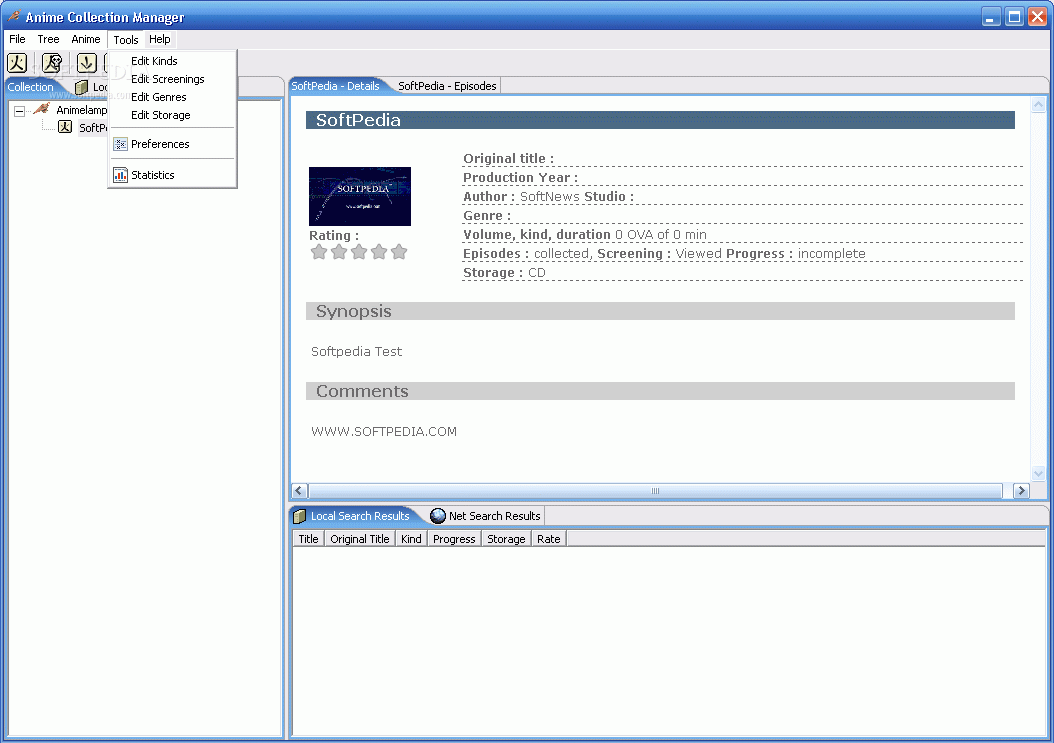Set rating to five stars
Viewport: 1054px width, 743px height.
[399, 252]
